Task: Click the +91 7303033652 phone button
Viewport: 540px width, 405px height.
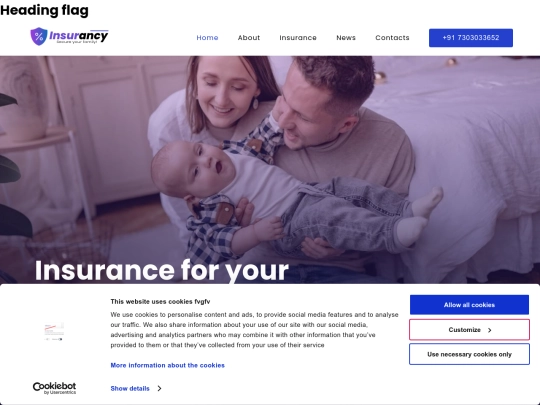Action: [471, 38]
